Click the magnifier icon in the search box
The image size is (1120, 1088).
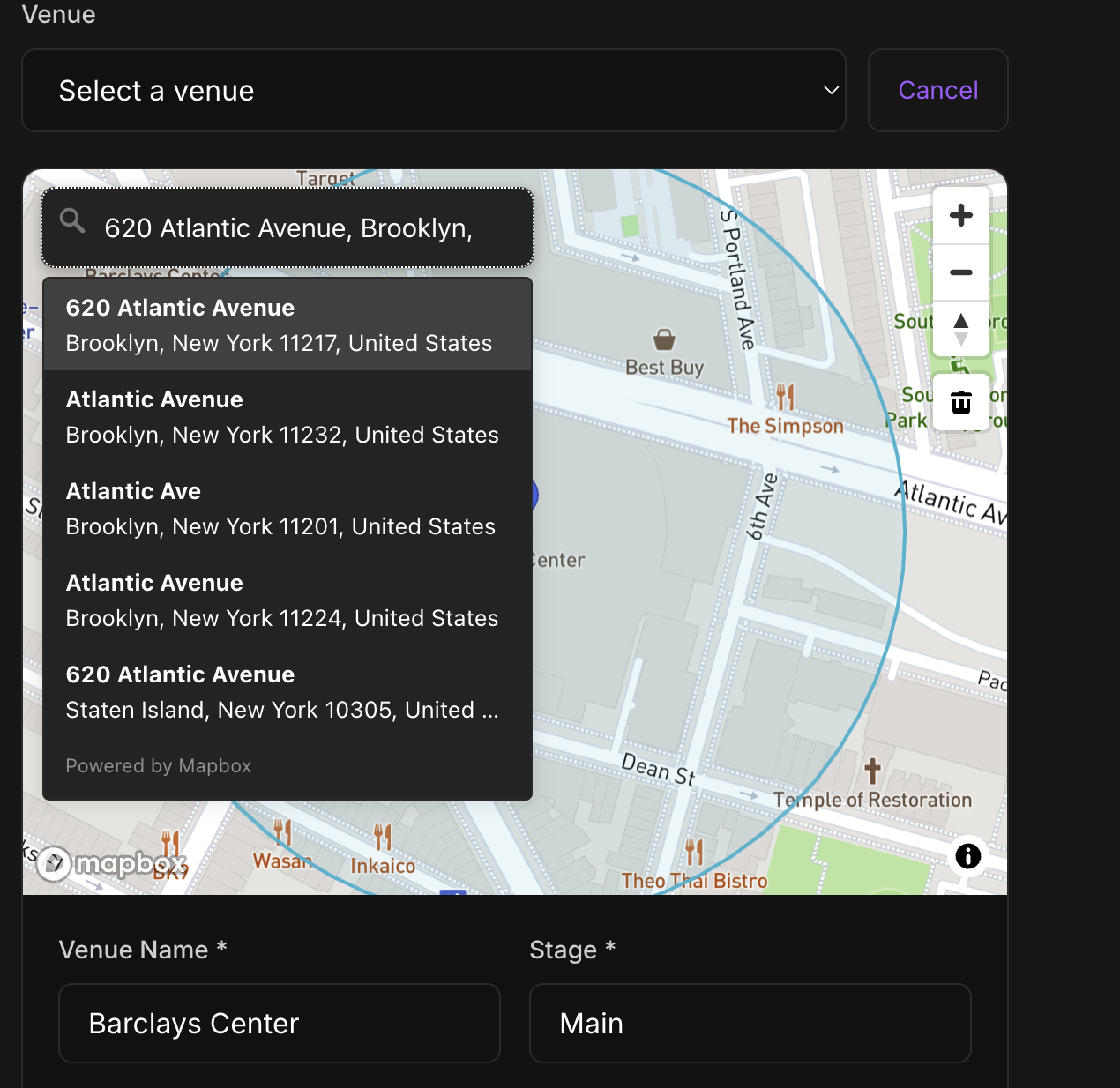[72, 221]
